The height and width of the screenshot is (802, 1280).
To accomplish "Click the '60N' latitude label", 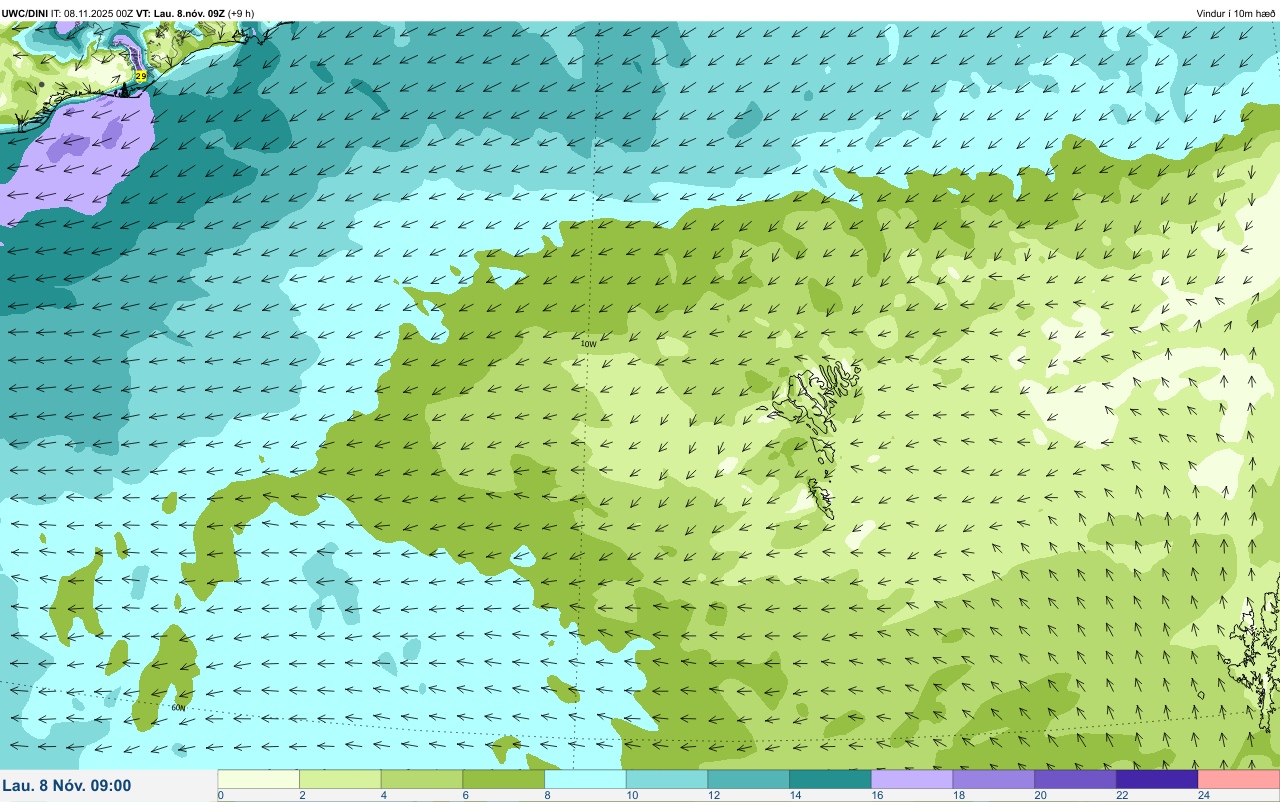I will pyautogui.click(x=179, y=707).
